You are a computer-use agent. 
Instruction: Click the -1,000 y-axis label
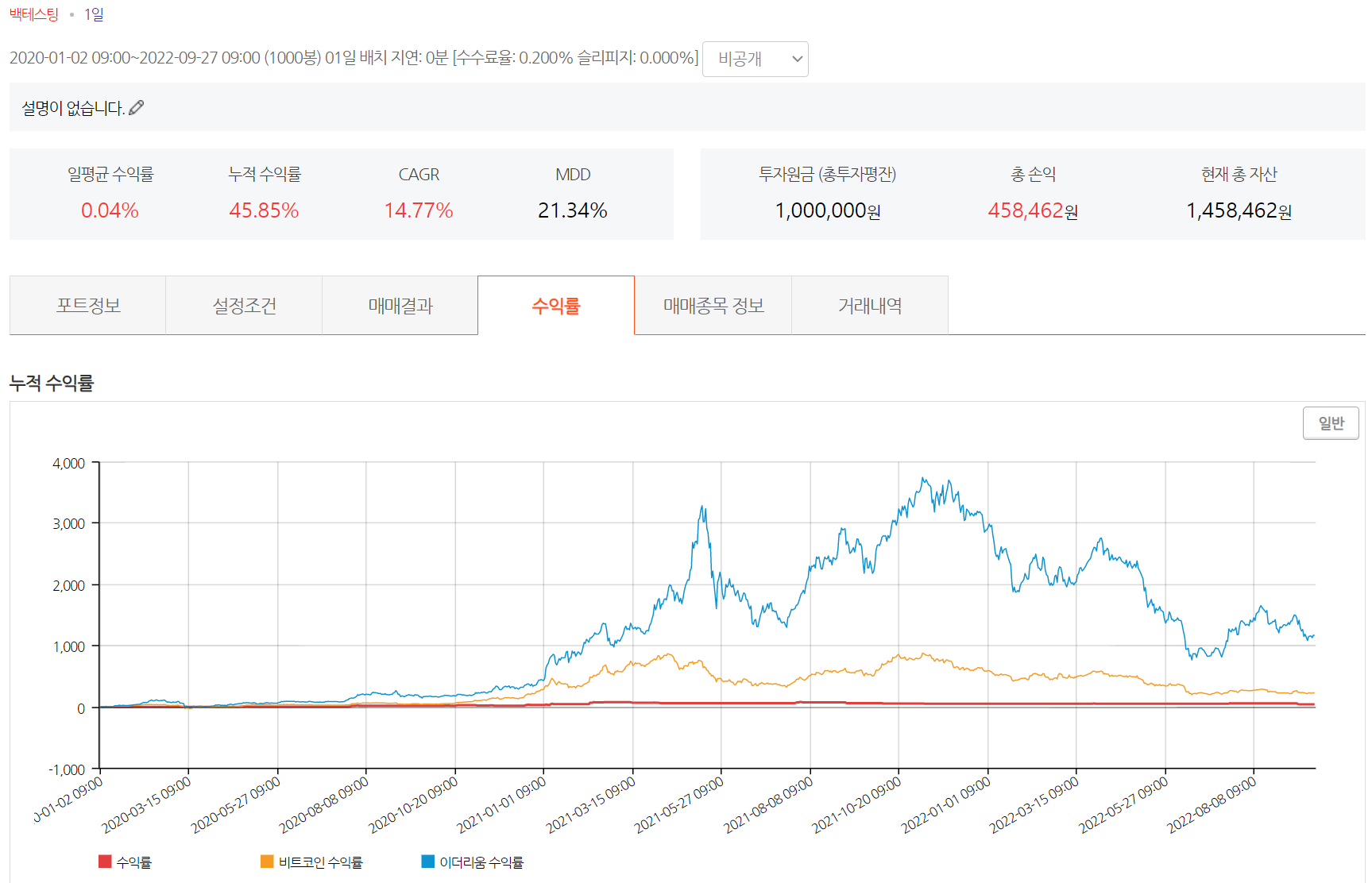click(67, 769)
